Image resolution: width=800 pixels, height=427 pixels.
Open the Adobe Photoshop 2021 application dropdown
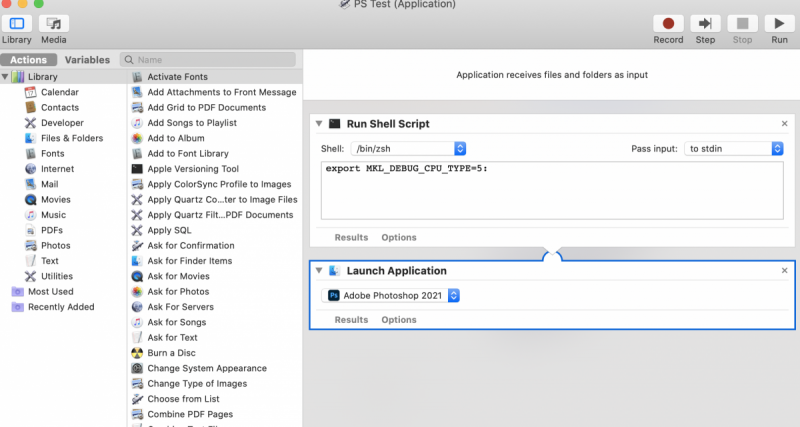point(393,296)
